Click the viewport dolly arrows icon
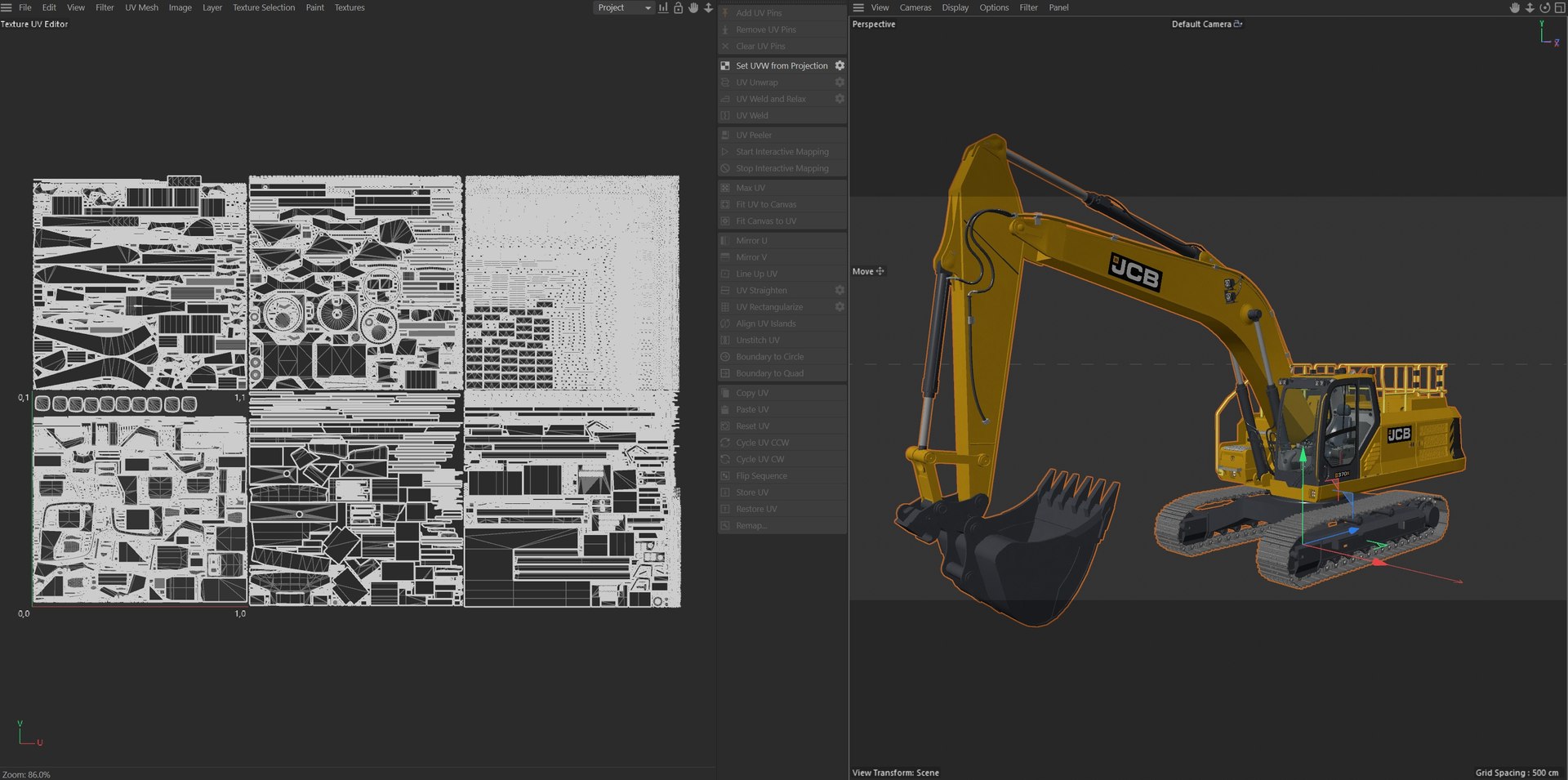1568x780 pixels. coord(1530,7)
